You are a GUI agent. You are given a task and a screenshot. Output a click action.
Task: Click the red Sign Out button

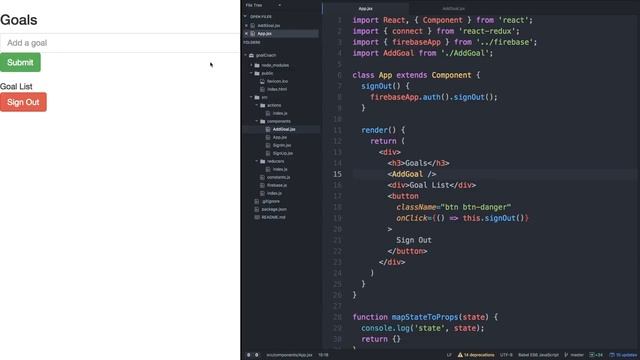[x=23, y=102]
